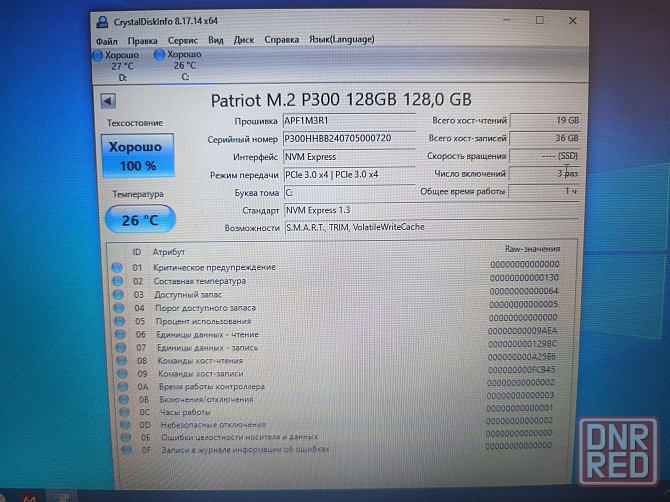Click the CrystalDiskInfo title bar icon
The height and width of the screenshot is (502, 670).
point(102,22)
